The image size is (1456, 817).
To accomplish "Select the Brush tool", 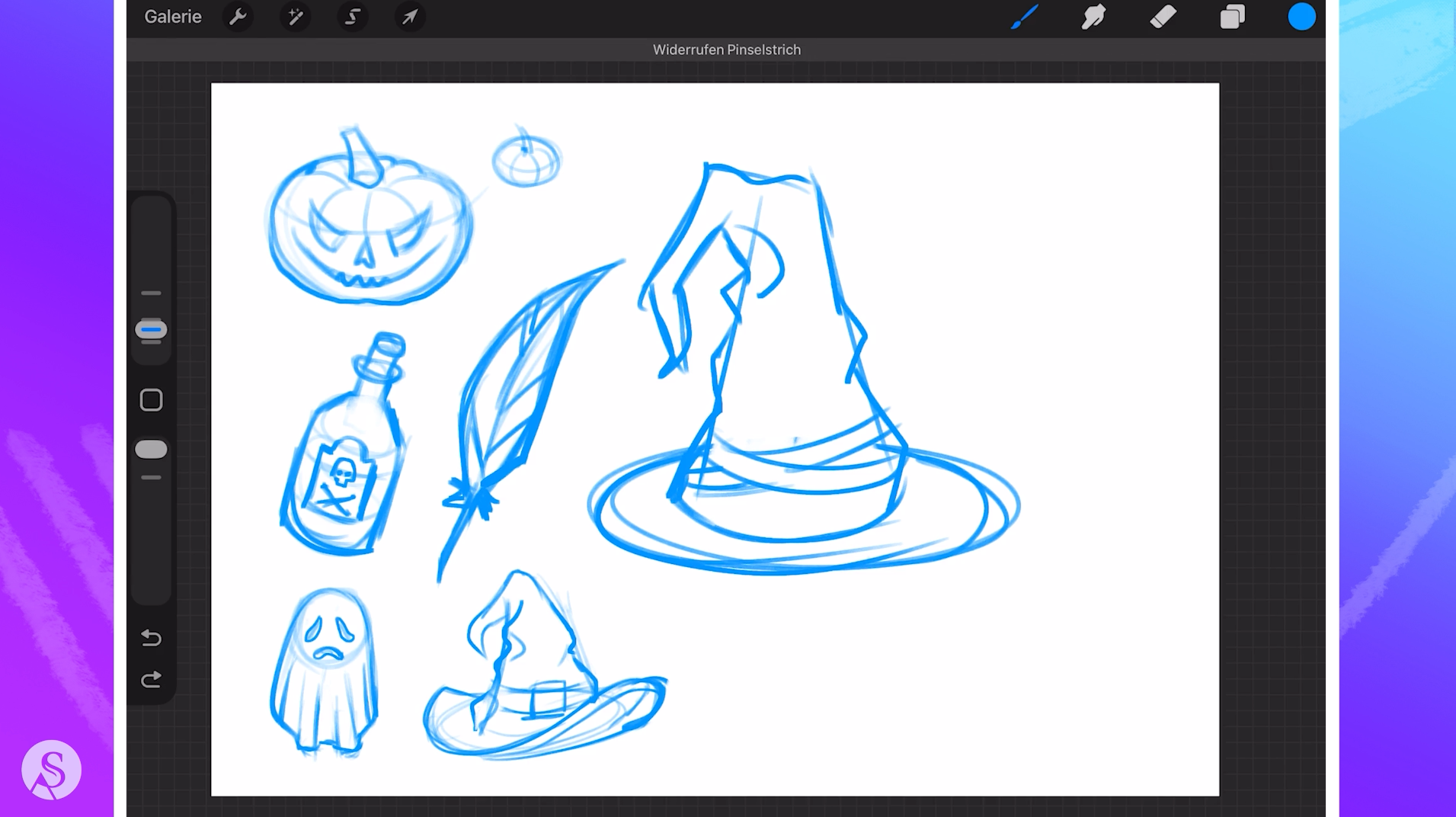I will (x=1024, y=17).
